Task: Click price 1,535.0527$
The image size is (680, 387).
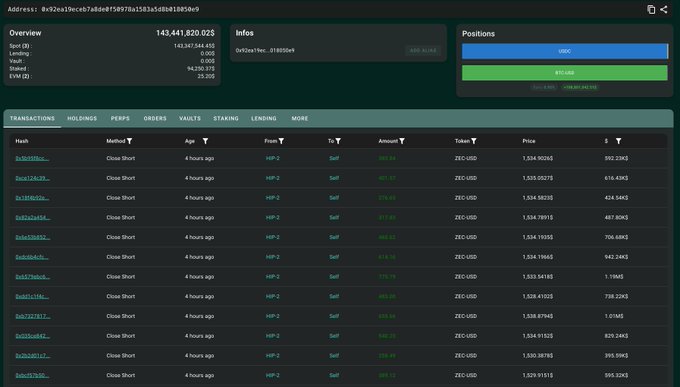Action: coord(538,178)
